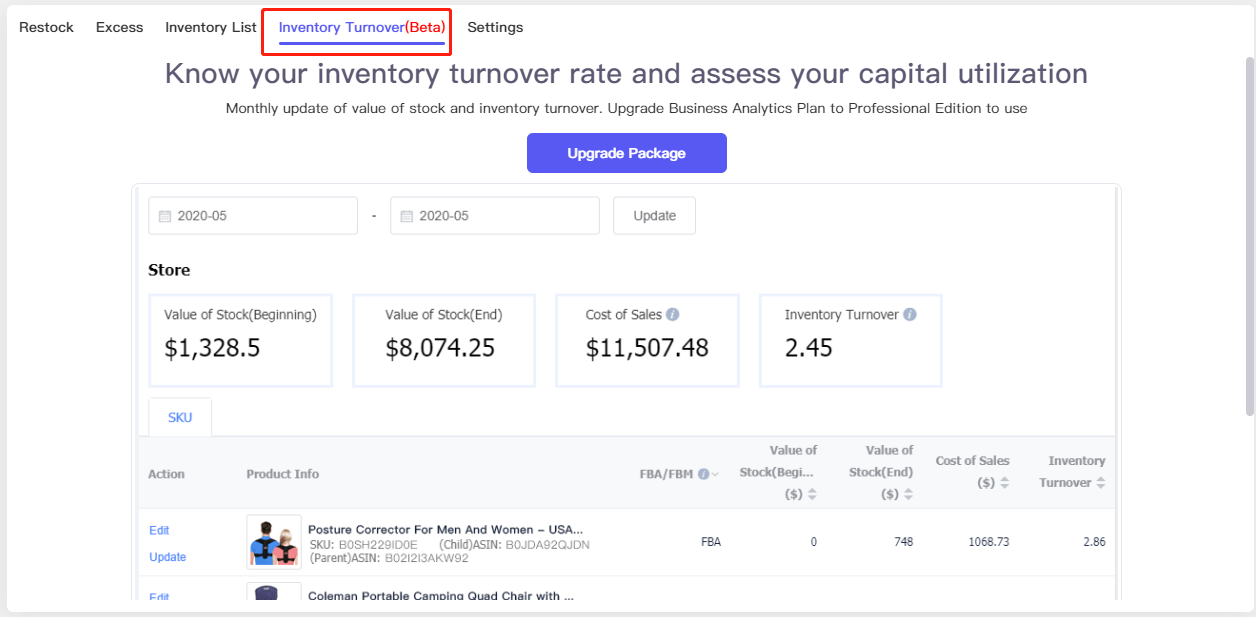Sort by Value of Stock(End) column arrows

tap(908, 494)
